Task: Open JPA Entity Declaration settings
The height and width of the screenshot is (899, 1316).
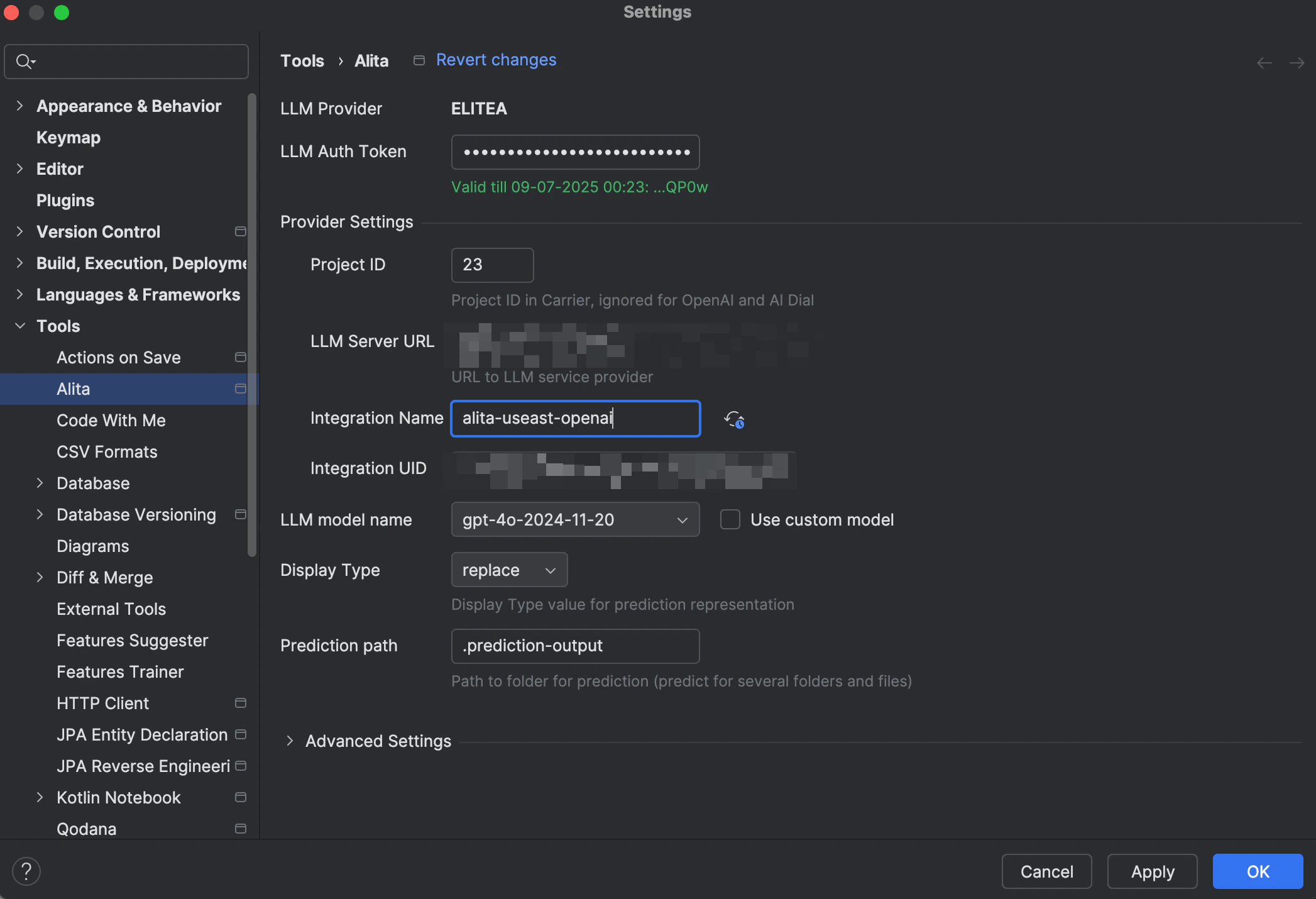Action: point(142,735)
